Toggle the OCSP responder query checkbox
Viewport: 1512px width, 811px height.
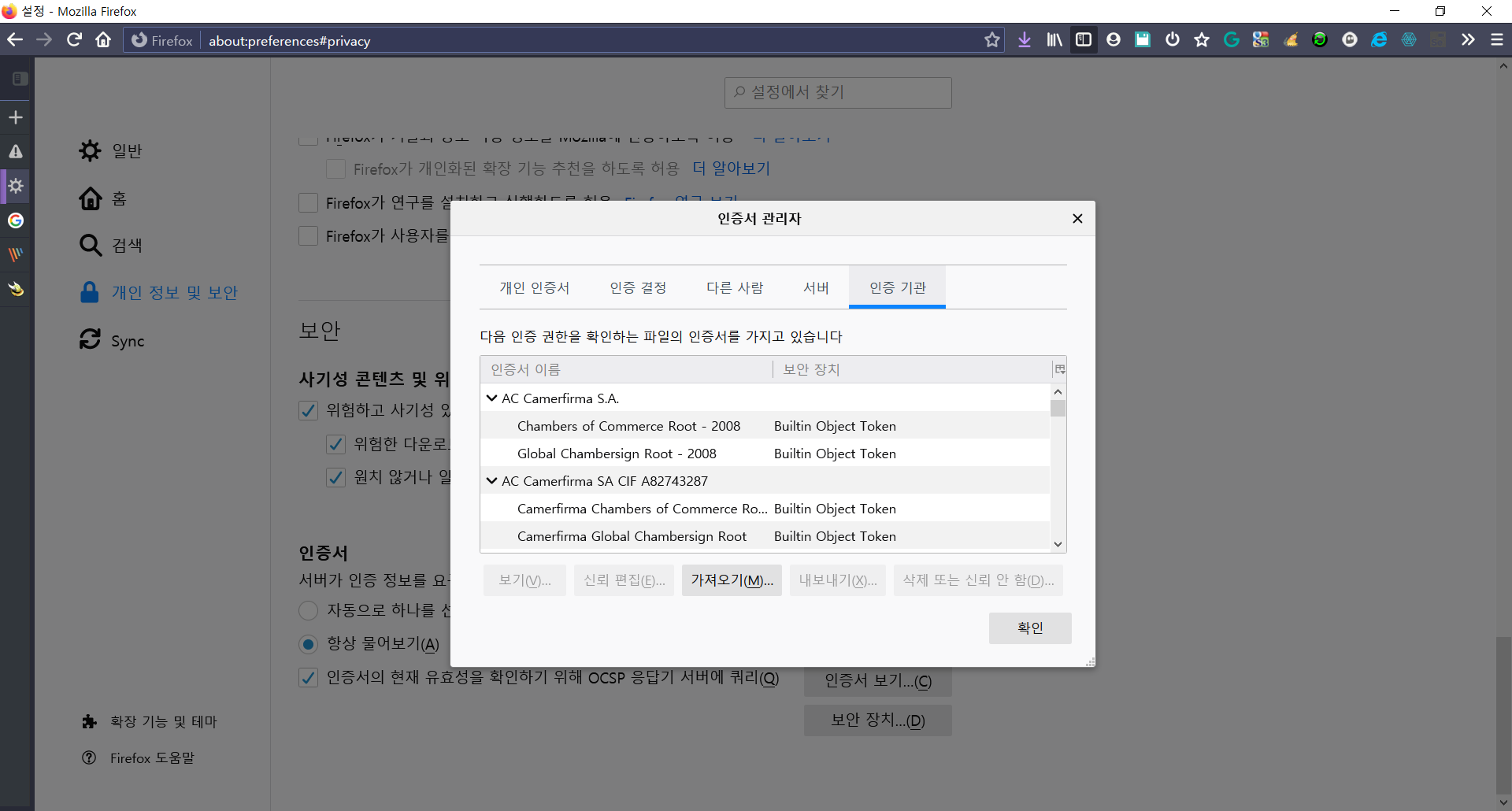[308, 677]
